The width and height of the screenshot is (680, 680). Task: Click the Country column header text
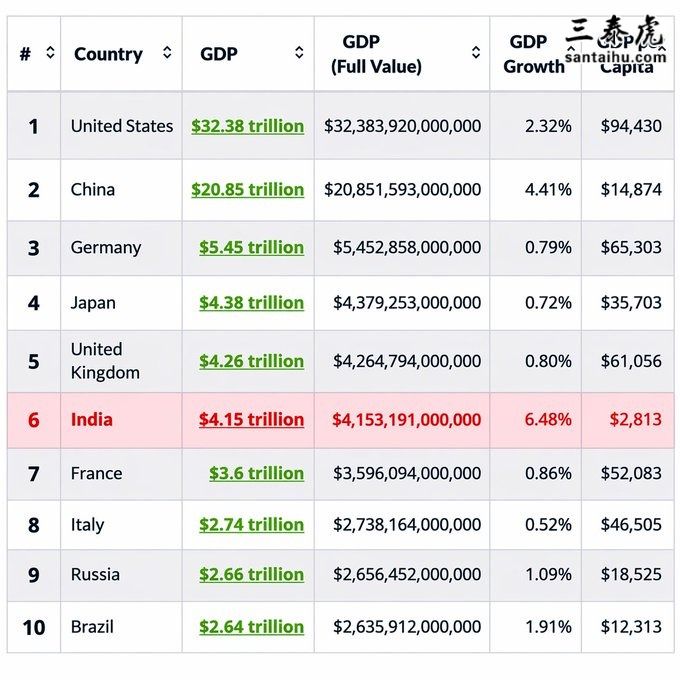[108, 54]
